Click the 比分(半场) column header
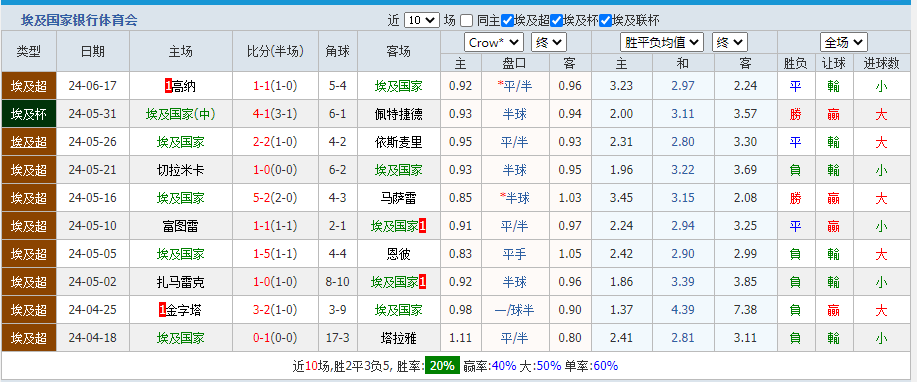 pyautogui.click(x=275, y=51)
